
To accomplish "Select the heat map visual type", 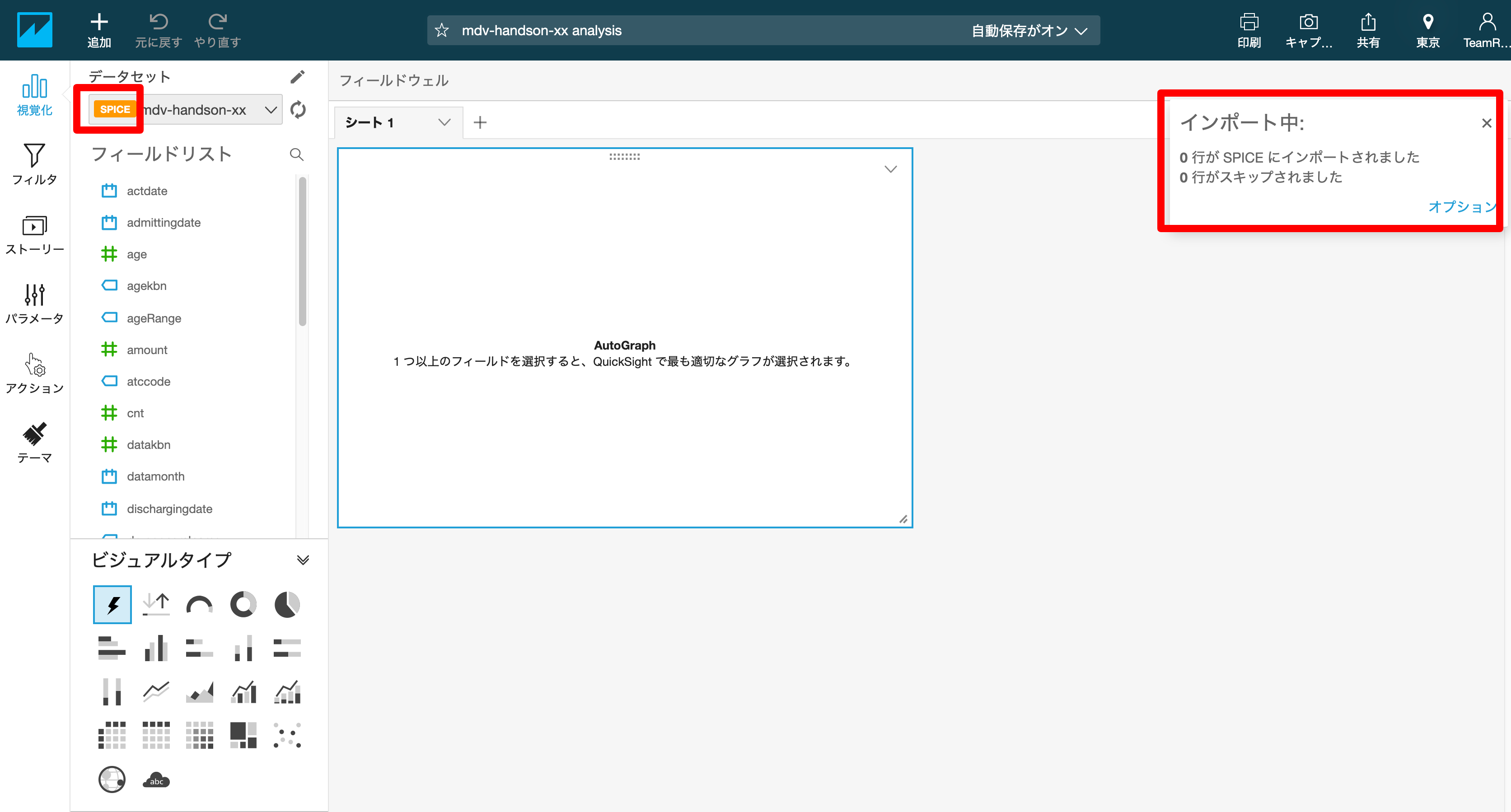I will tap(199, 735).
